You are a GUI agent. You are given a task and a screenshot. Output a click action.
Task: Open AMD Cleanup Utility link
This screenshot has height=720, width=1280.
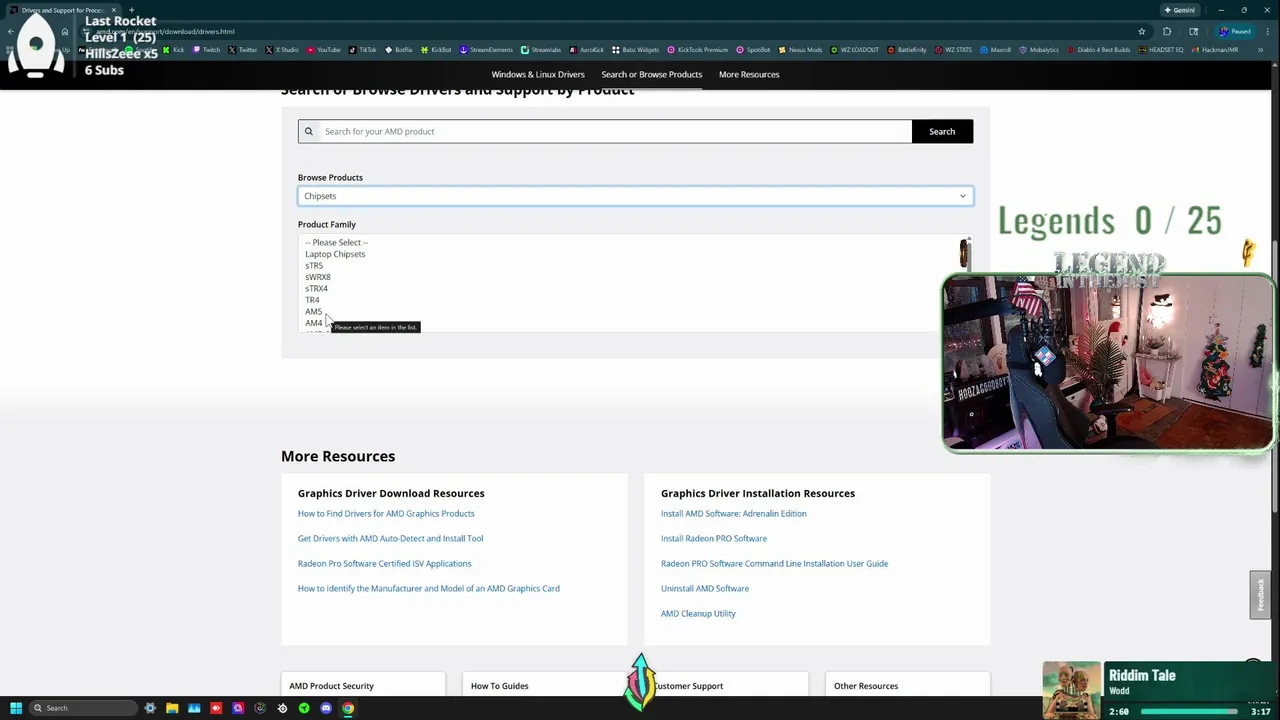pos(698,613)
